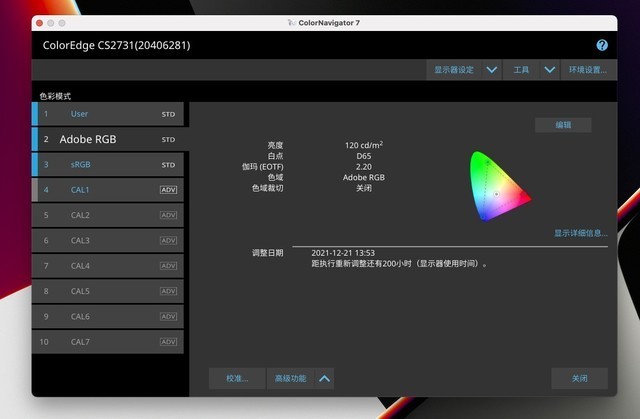Click the 编辑 edit button

click(x=563, y=125)
